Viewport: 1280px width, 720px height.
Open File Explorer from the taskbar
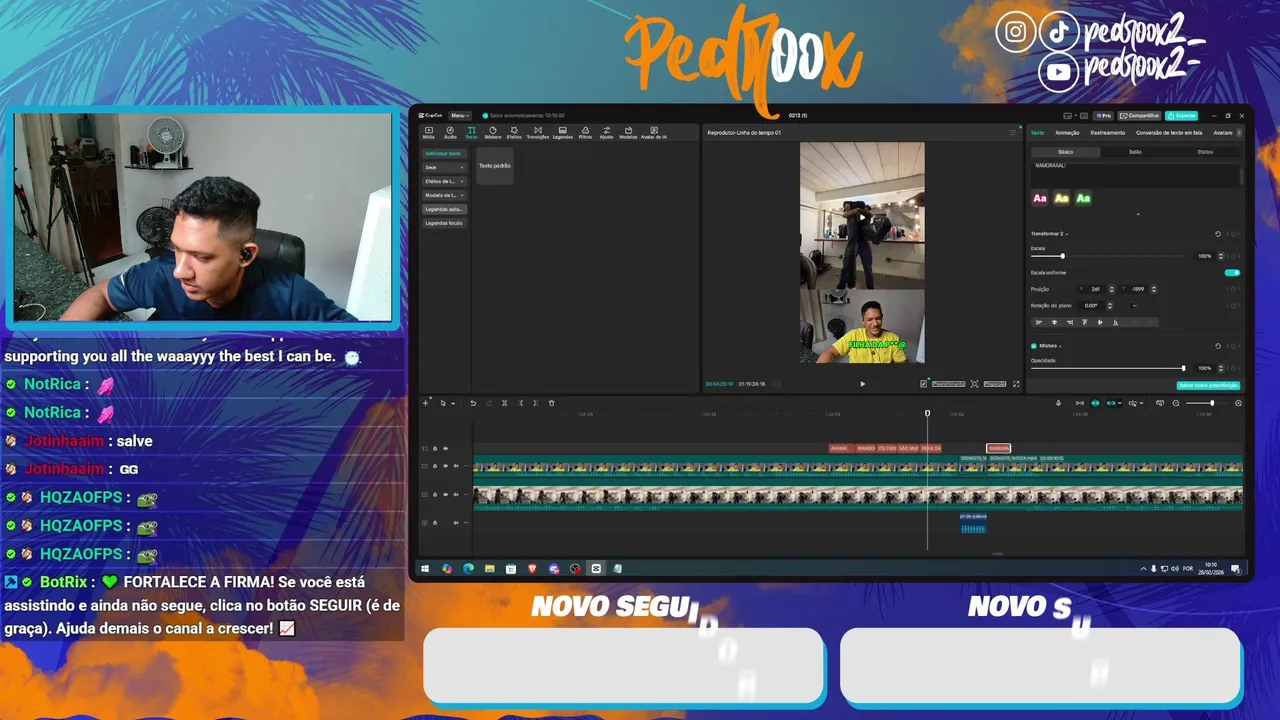tap(490, 568)
